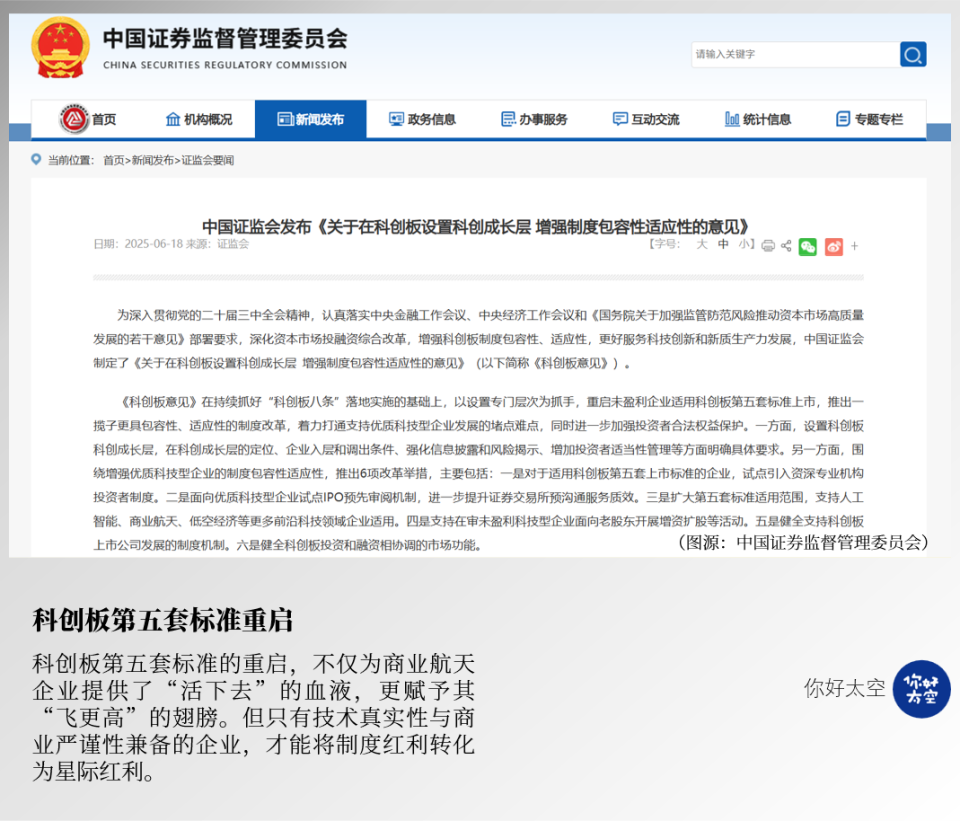Share article via green WeChat icon
960x821 pixels.
[808, 247]
